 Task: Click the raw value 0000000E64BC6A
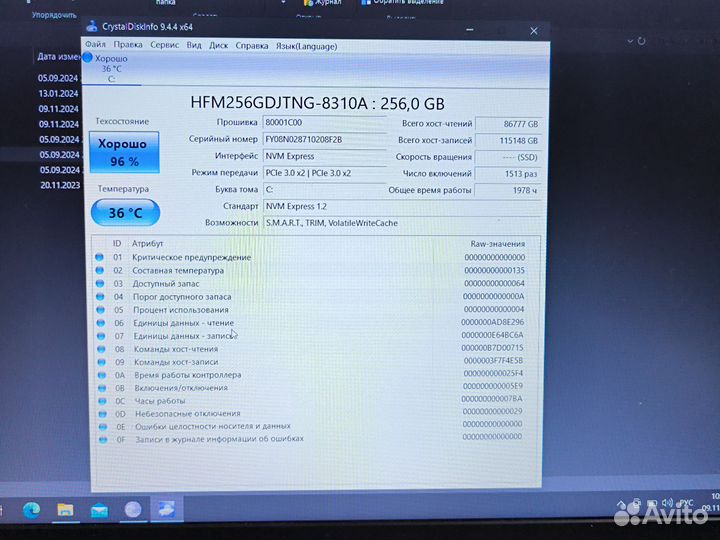tap(492, 335)
